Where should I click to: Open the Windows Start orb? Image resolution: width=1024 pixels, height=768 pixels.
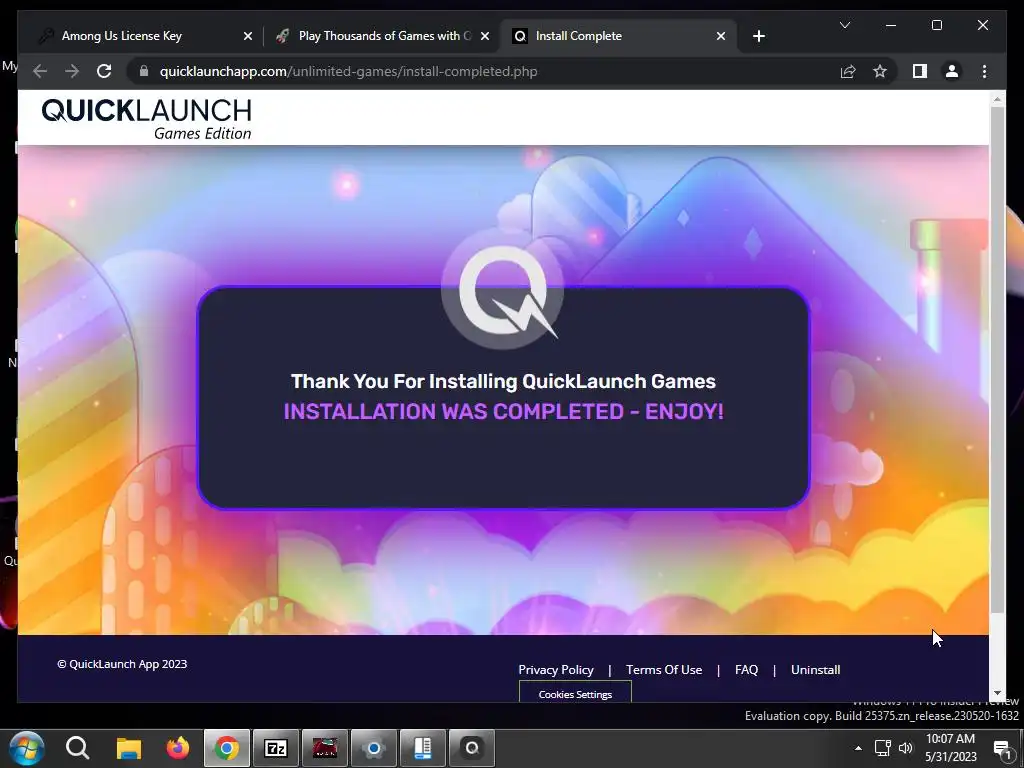tap(27, 748)
